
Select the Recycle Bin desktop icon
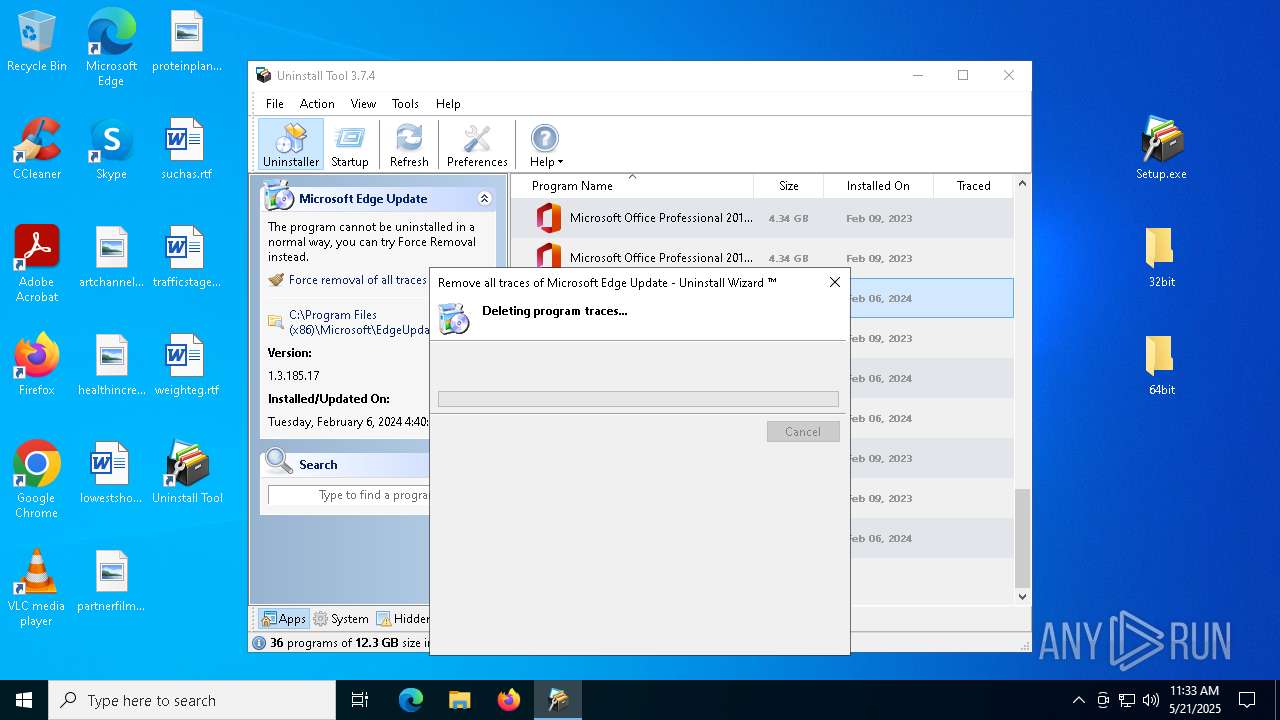37,42
